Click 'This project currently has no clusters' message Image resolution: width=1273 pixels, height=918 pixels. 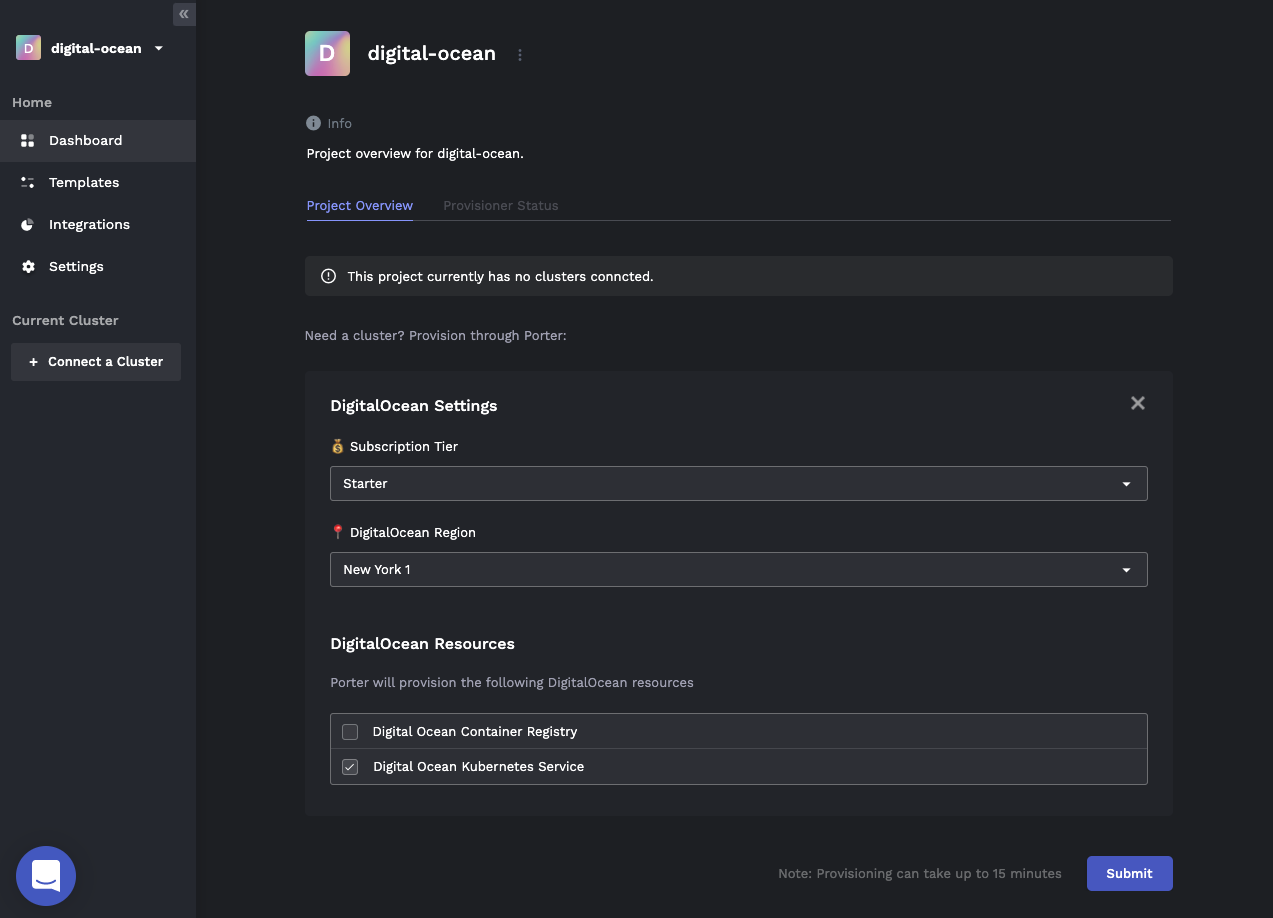click(500, 276)
